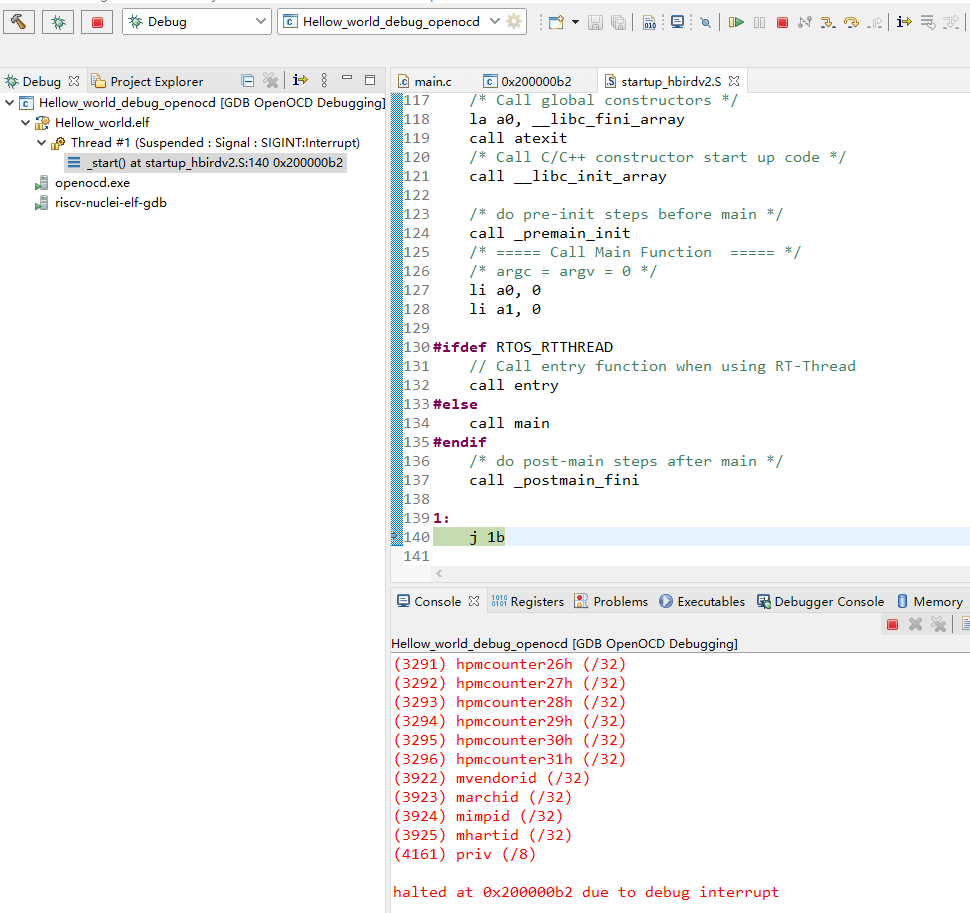This screenshot has height=913, width=970.
Task: Open the Executables tab
Action: [x=702, y=601]
